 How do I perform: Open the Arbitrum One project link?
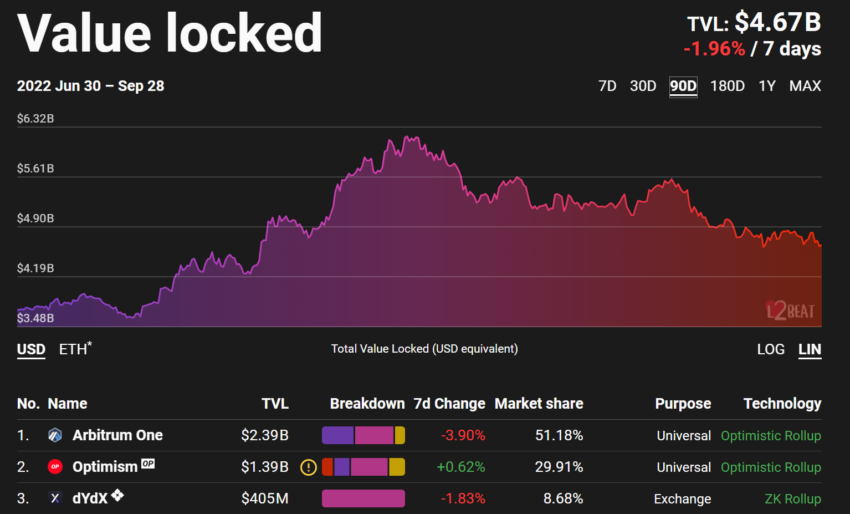coord(117,435)
